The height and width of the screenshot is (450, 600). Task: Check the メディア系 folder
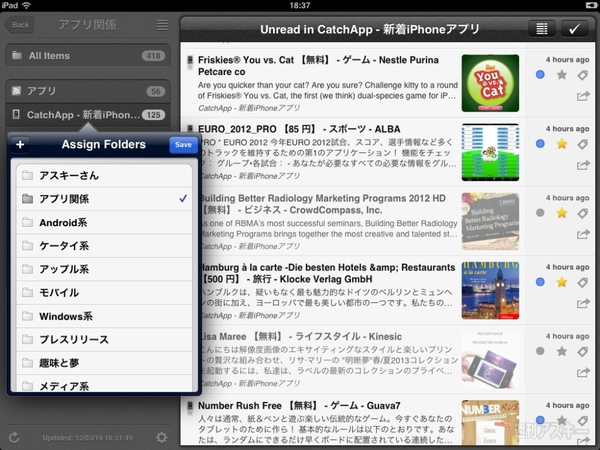point(104,384)
